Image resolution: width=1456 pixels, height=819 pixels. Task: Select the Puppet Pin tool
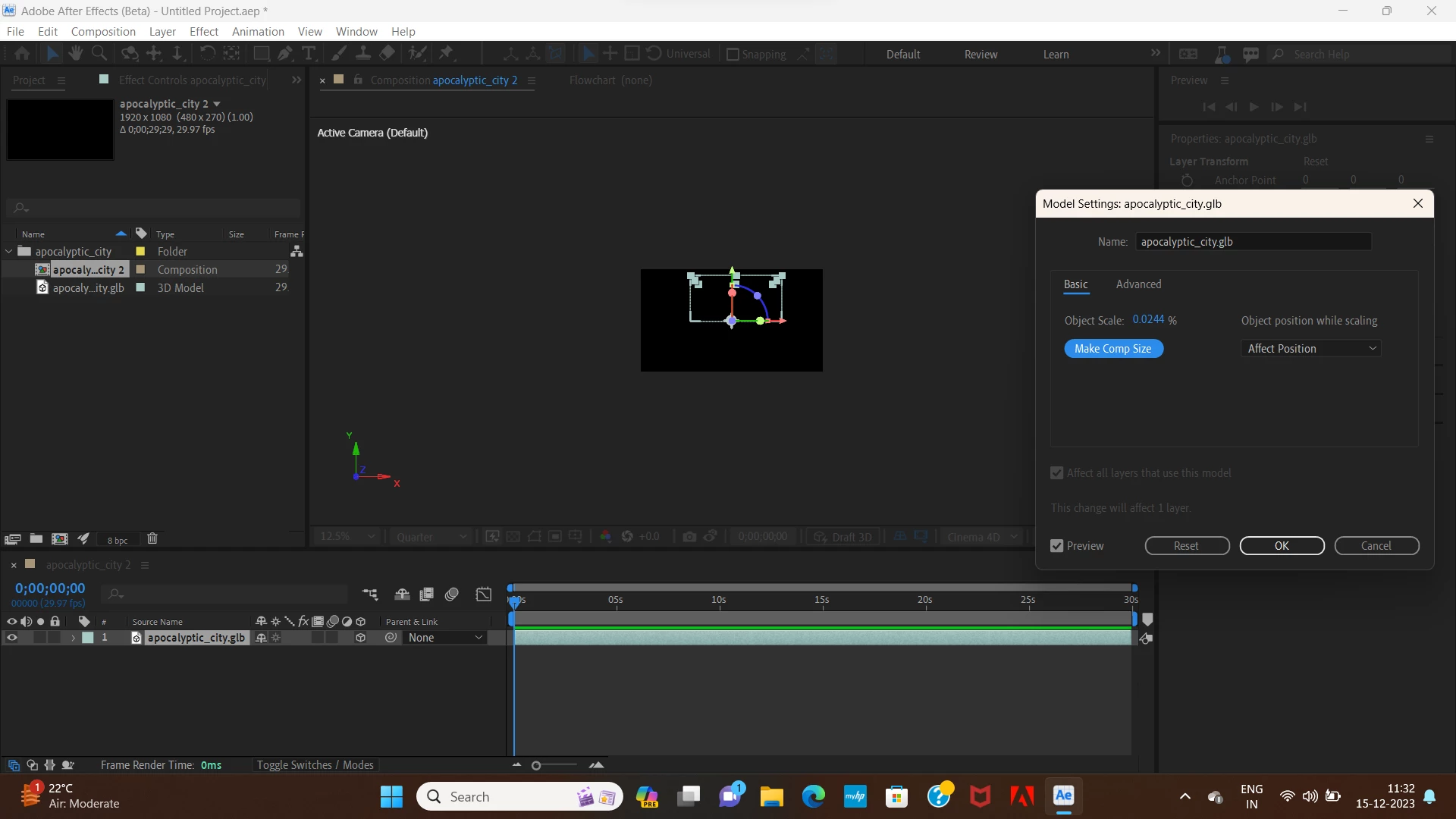[447, 53]
